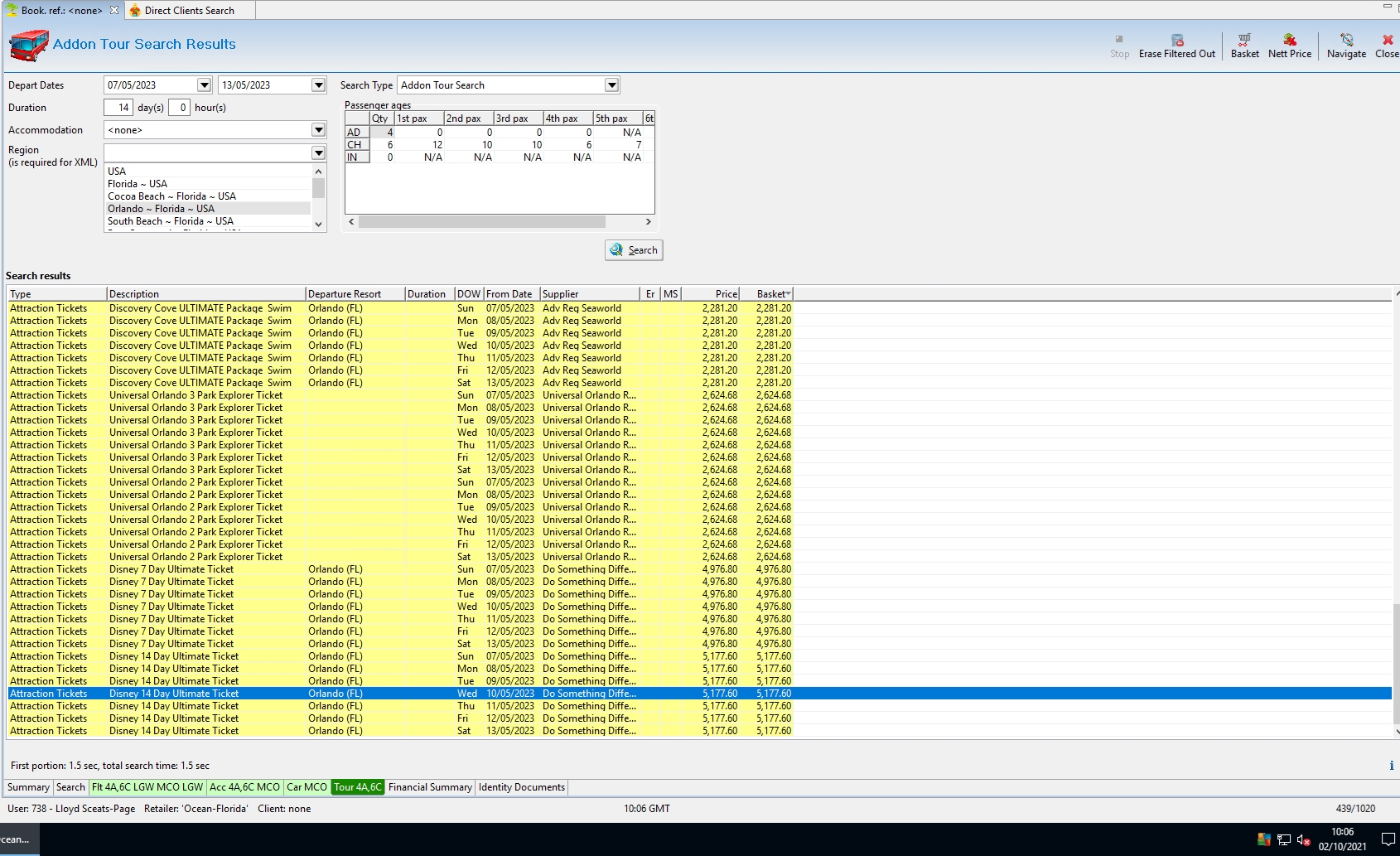1400x856 pixels.
Task: Expand the Region dropdown
Action: (x=318, y=152)
